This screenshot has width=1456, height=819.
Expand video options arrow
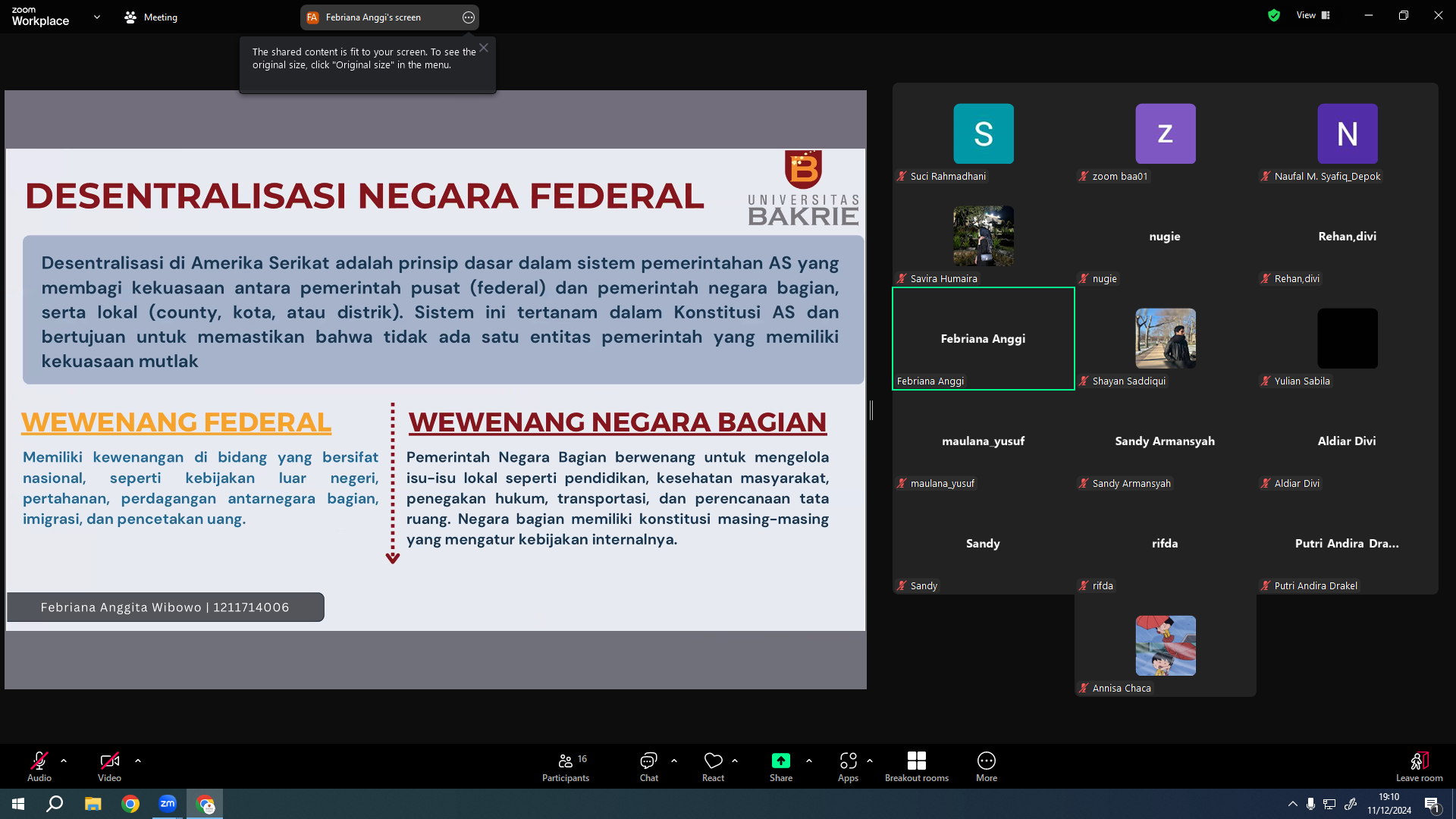pyautogui.click(x=138, y=761)
